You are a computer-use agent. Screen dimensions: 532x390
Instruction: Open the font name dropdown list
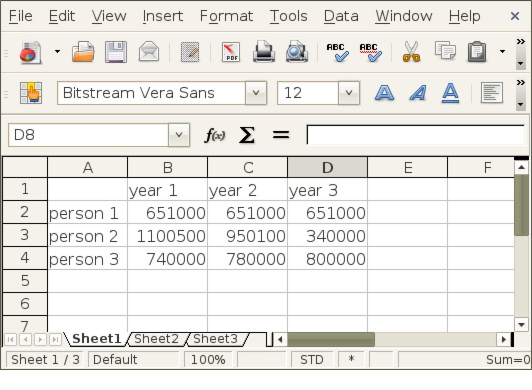click(x=256, y=93)
